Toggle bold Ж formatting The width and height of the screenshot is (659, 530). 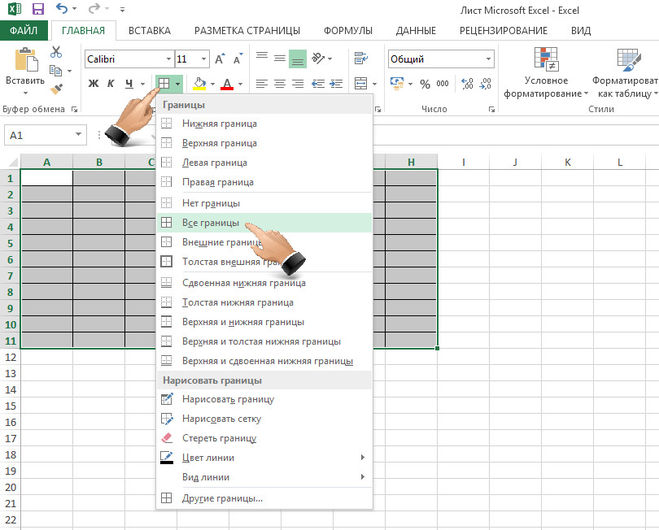[93, 84]
